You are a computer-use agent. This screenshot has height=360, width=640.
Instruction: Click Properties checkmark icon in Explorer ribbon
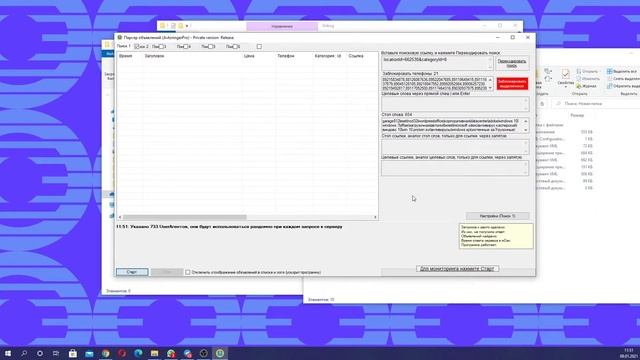point(565,74)
